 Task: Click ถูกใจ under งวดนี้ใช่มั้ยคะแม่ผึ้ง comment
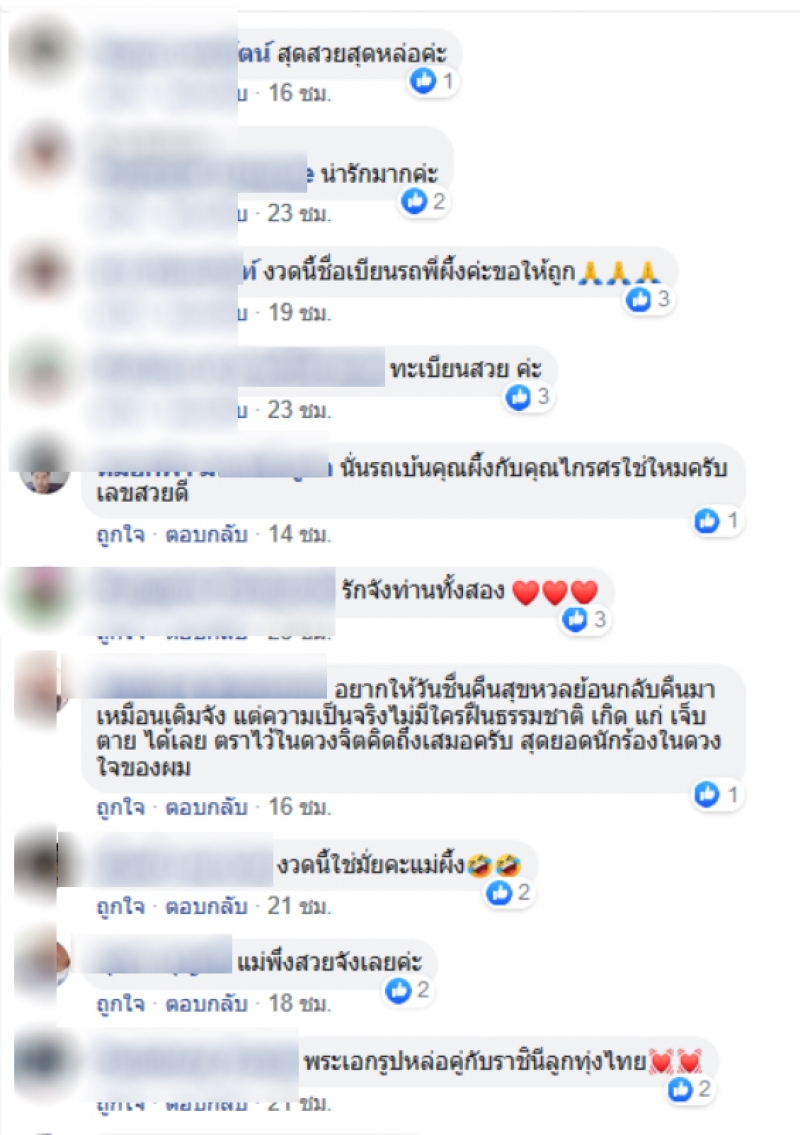[x=120, y=906]
